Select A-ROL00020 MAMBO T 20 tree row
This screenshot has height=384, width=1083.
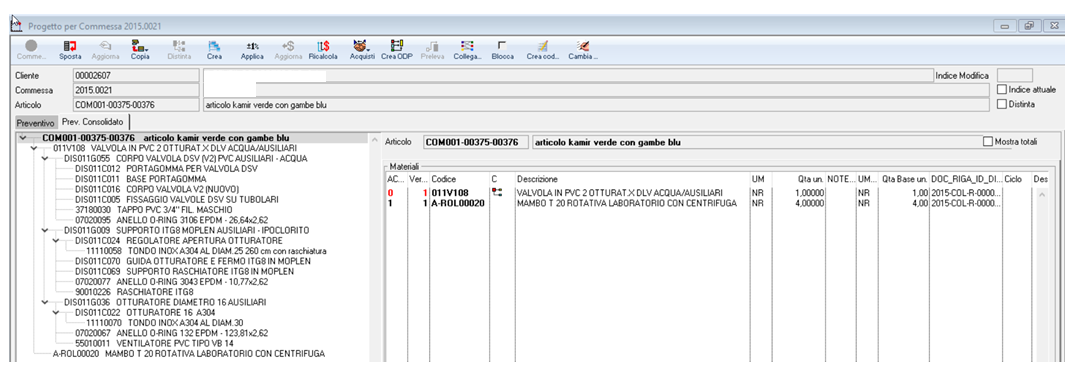tap(189, 354)
